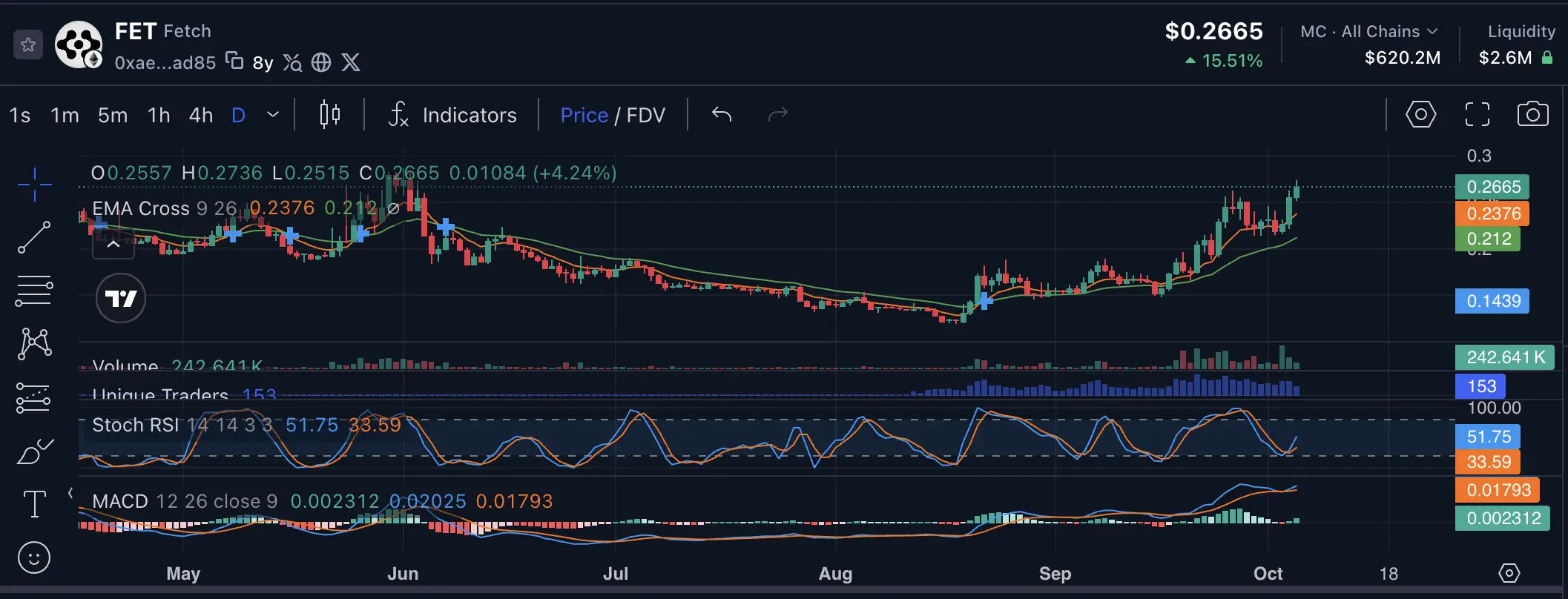Open the FET X (Twitter) profile

point(351,62)
